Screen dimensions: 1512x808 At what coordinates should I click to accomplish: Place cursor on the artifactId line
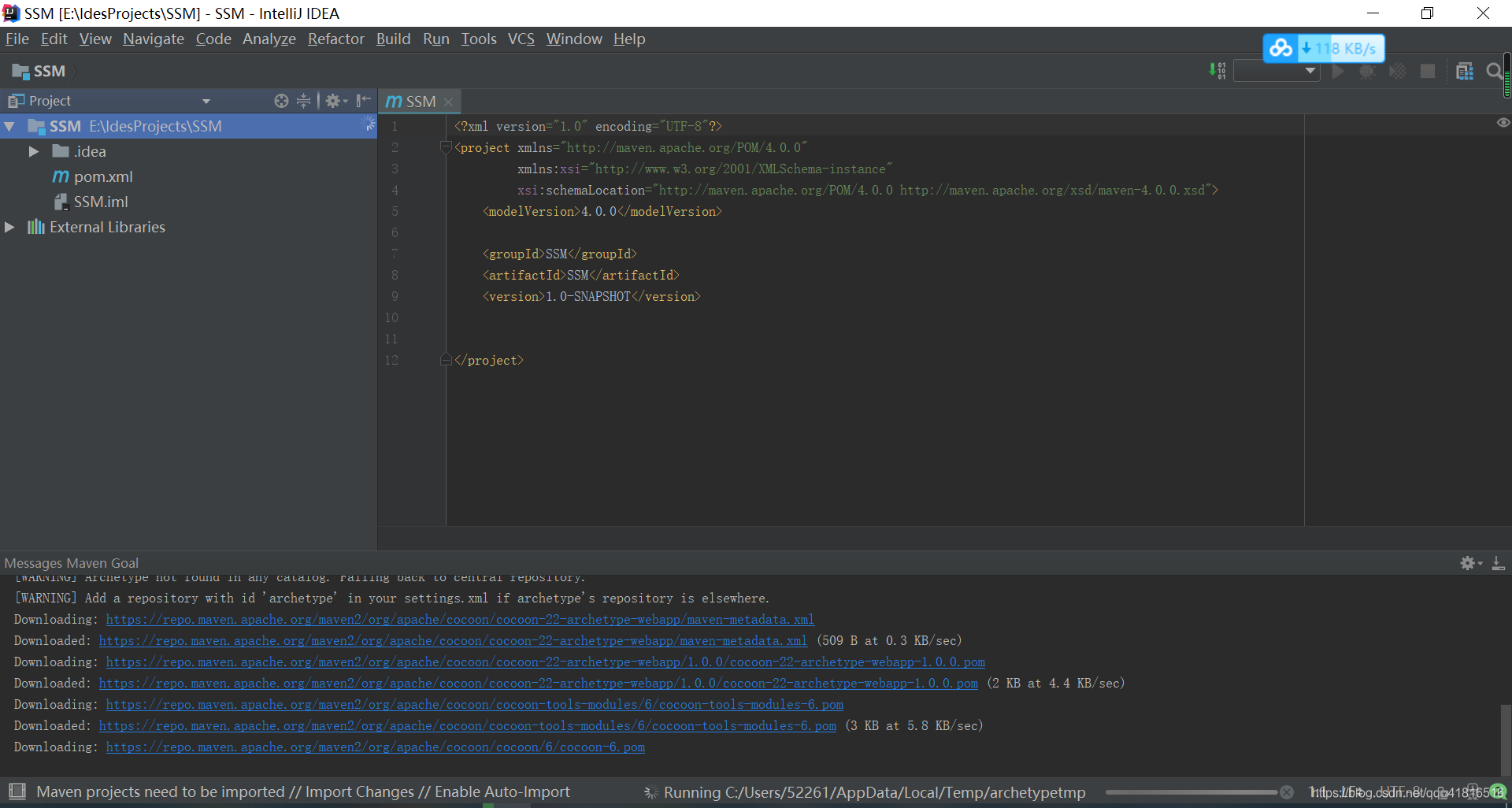(580, 275)
